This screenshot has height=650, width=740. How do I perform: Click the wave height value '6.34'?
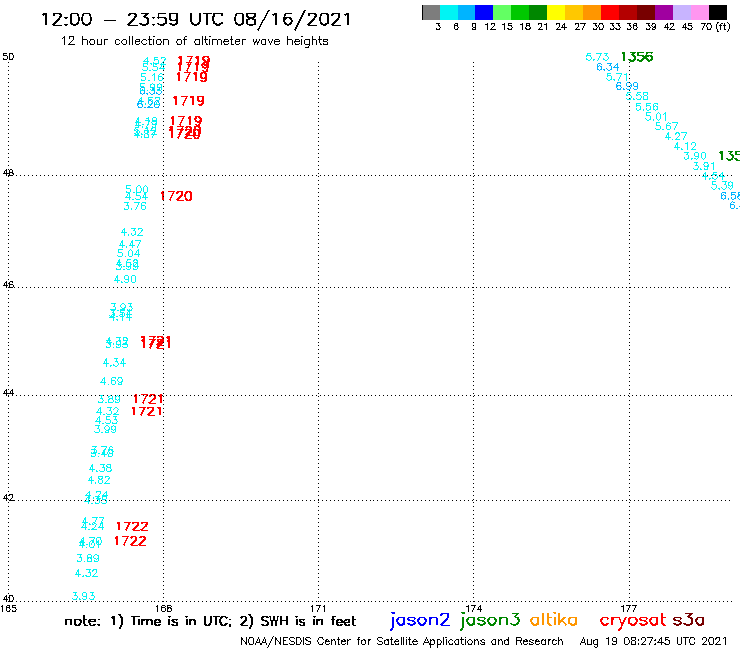(x=607, y=67)
